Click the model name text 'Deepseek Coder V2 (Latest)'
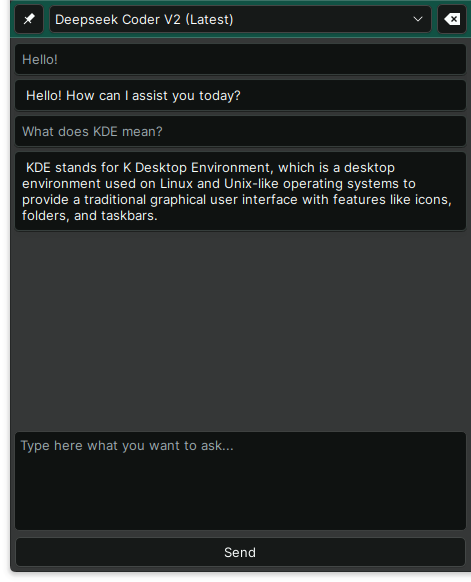The image size is (471, 582). [144, 19]
